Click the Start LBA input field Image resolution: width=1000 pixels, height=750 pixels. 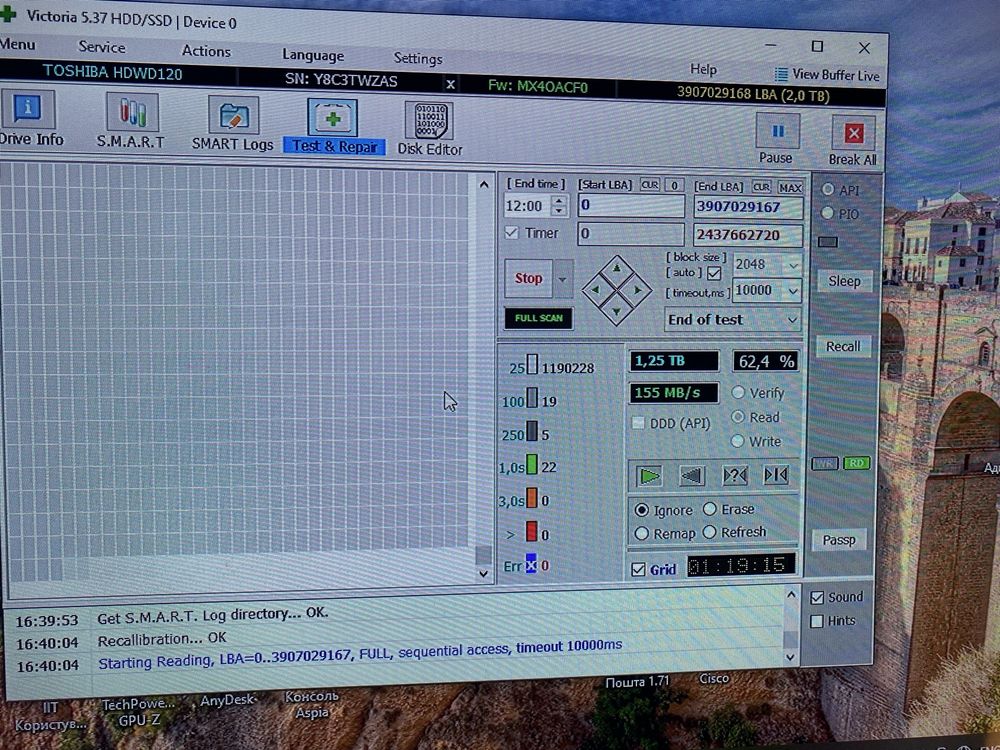click(x=631, y=205)
